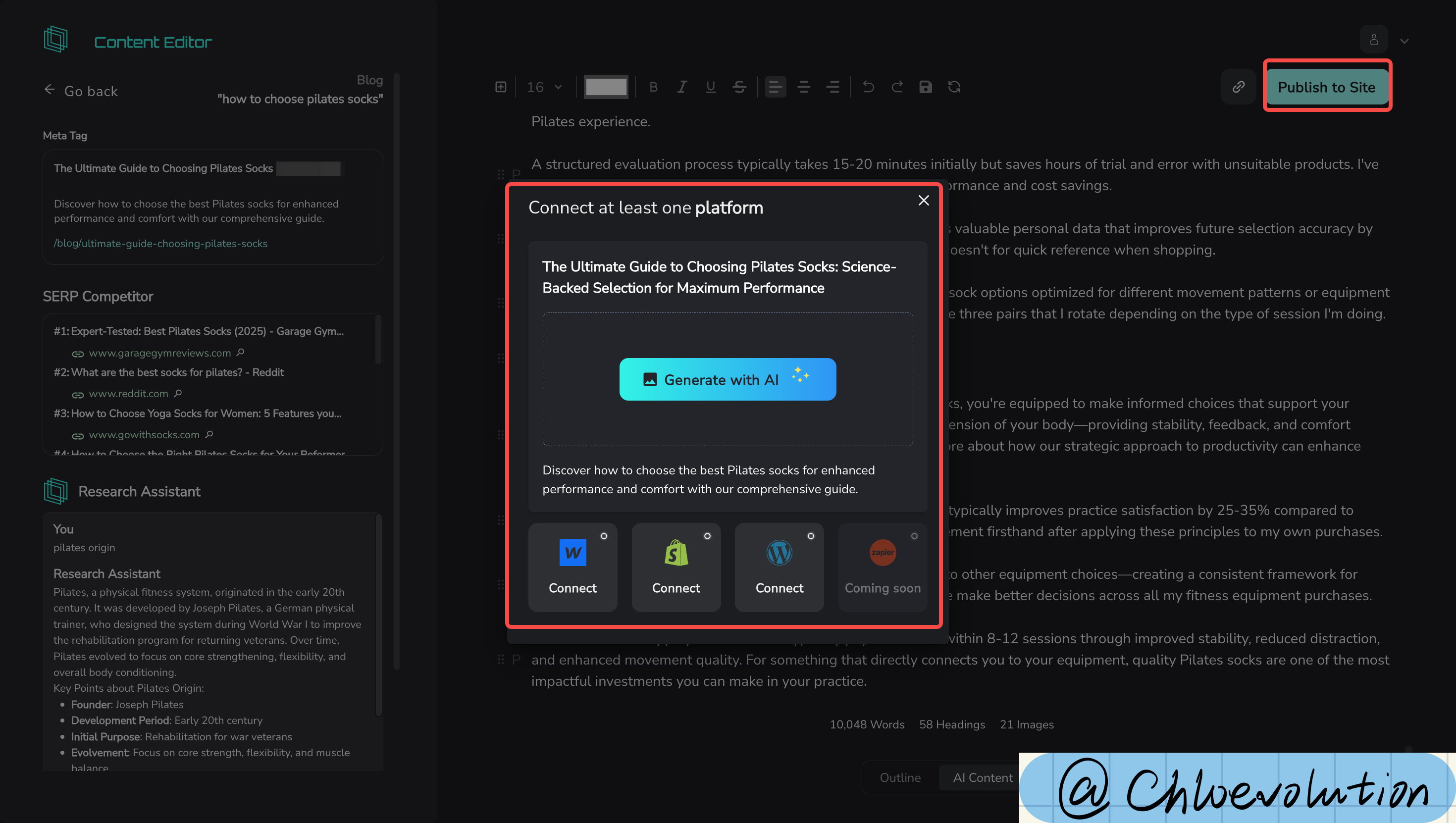
Task: Click the "pilates origin" user message
Action: 84,548
